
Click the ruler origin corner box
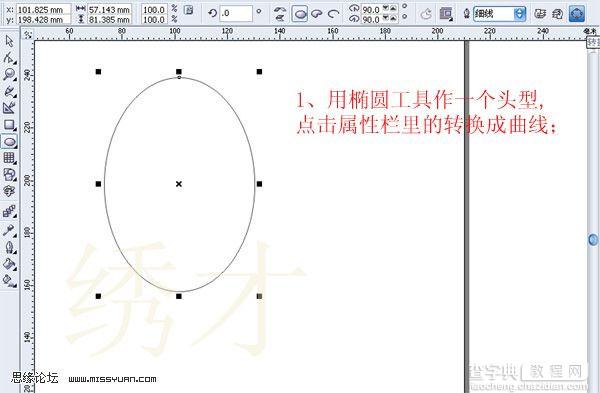tap(28, 34)
